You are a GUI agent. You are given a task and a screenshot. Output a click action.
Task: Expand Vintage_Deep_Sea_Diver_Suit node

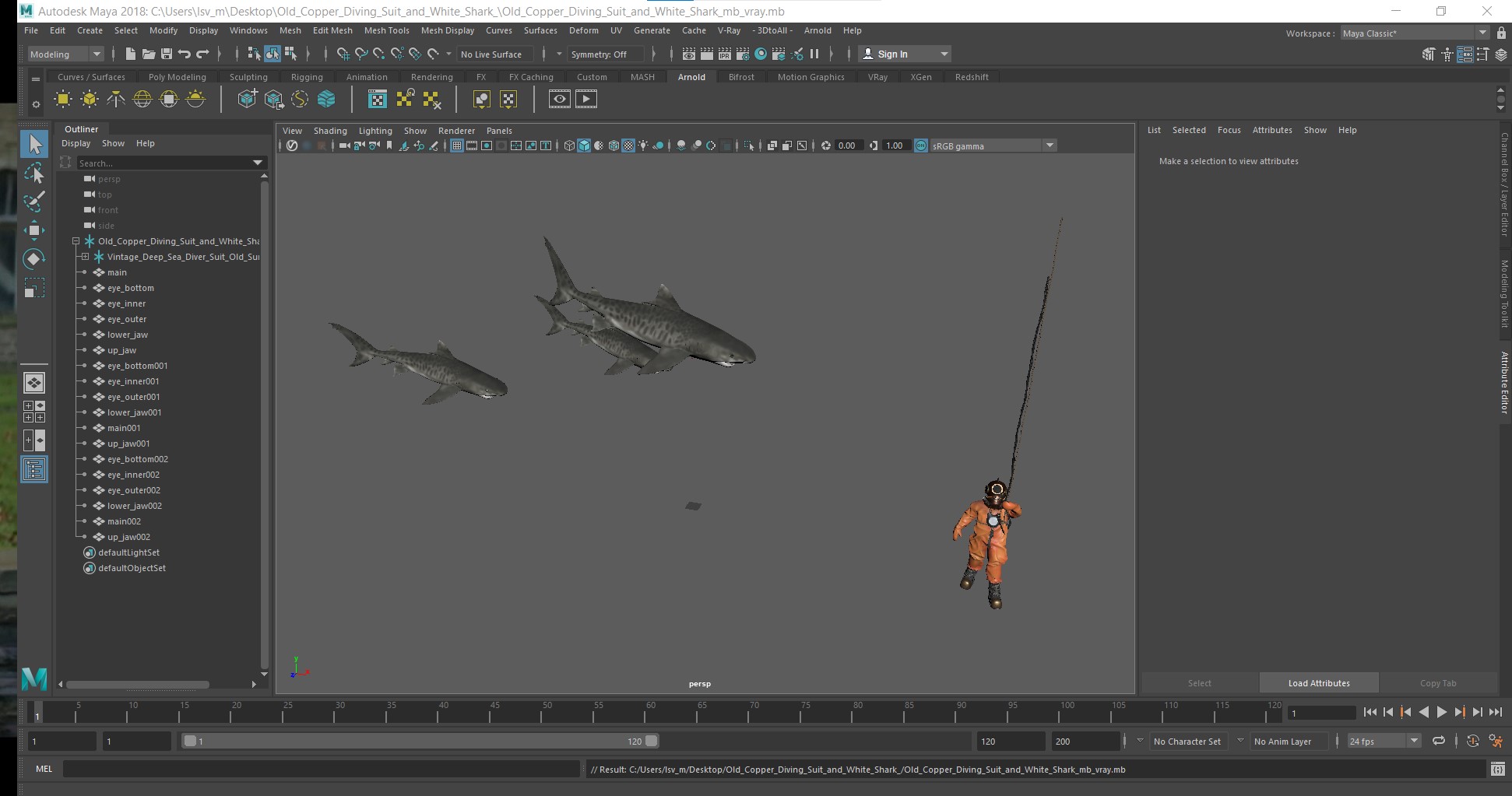pos(85,257)
